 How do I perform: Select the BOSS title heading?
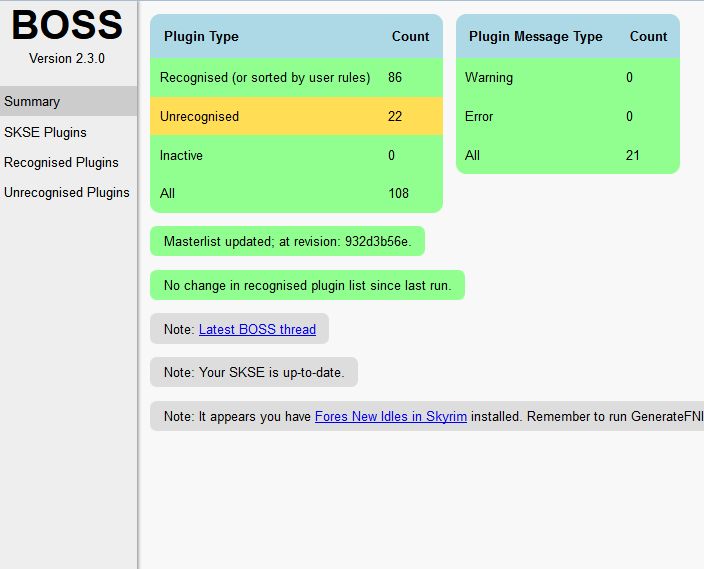(67, 25)
